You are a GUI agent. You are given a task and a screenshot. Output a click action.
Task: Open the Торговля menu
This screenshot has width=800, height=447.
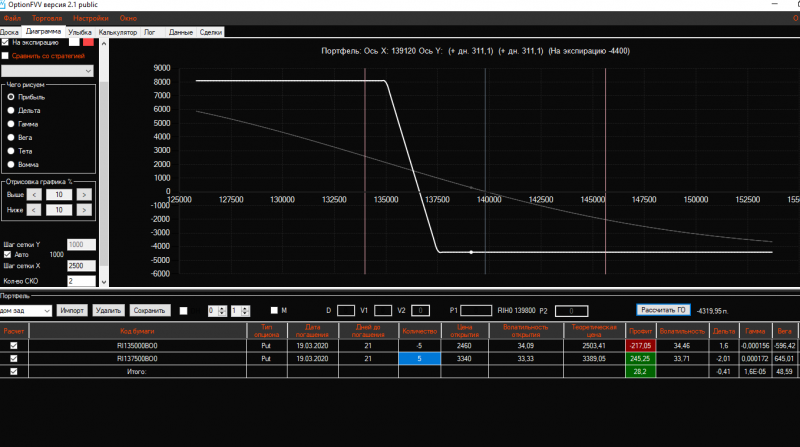tap(47, 18)
